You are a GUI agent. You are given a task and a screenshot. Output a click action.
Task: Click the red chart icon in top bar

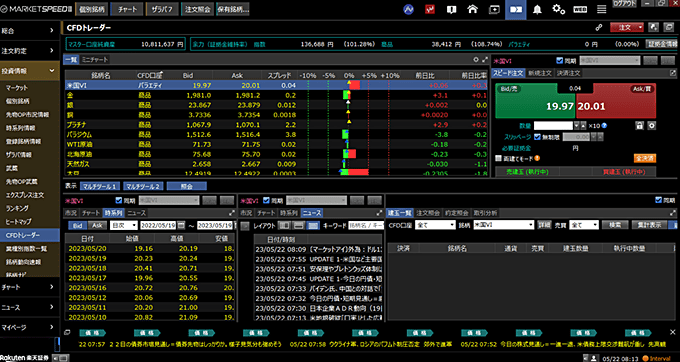(x=430, y=10)
